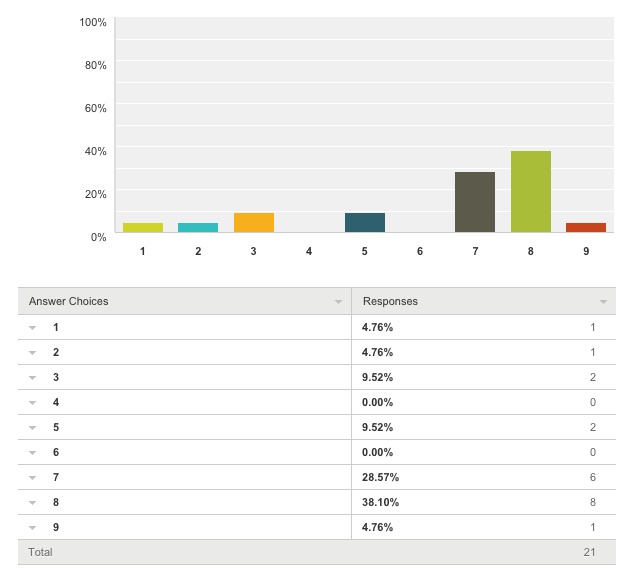Sort using the Answer Choices column arrow
Screen dimensions: 631x573
pyautogui.click(x=338, y=301)
